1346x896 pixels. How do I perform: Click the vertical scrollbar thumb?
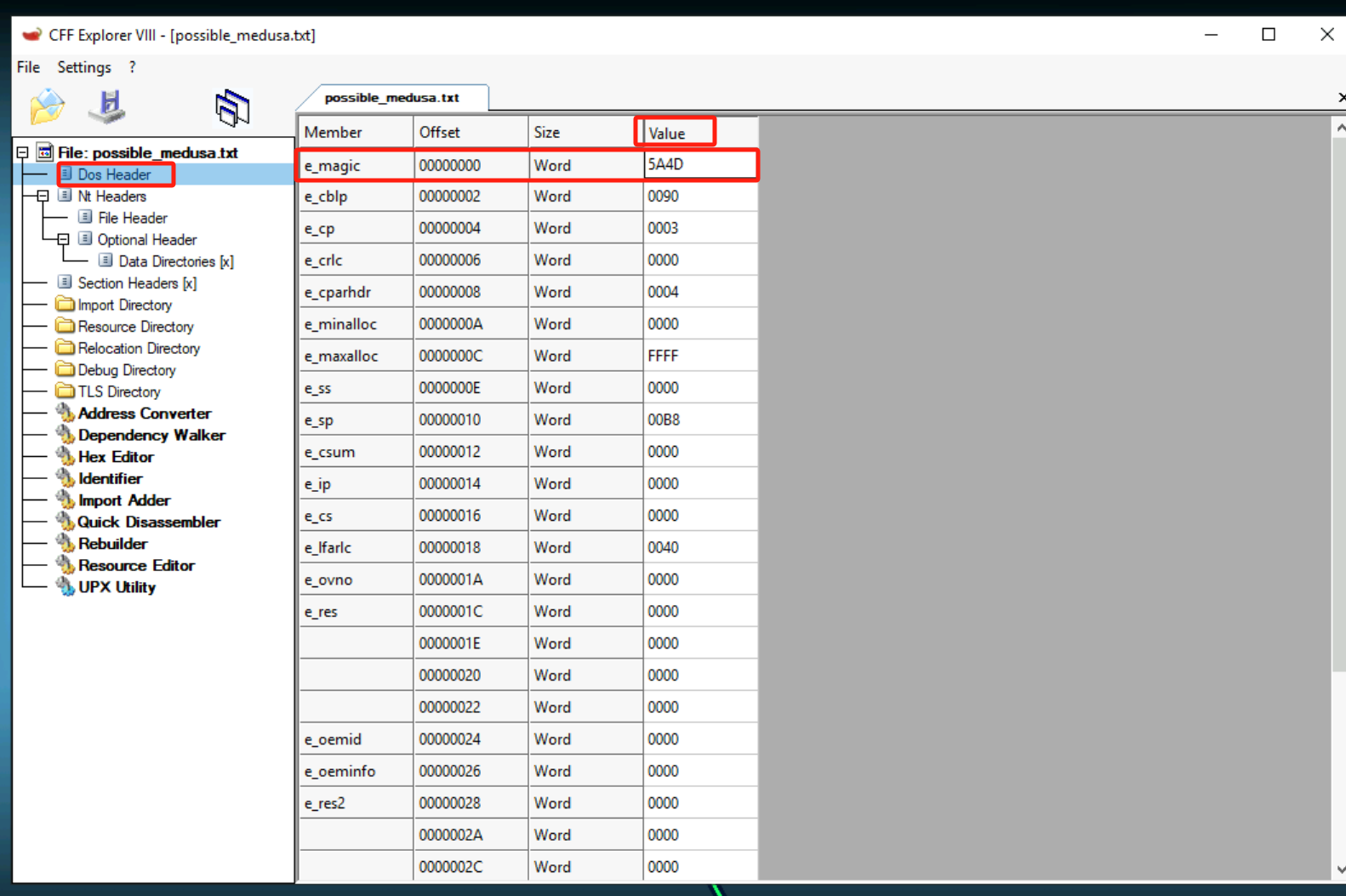pos(1340,404)
